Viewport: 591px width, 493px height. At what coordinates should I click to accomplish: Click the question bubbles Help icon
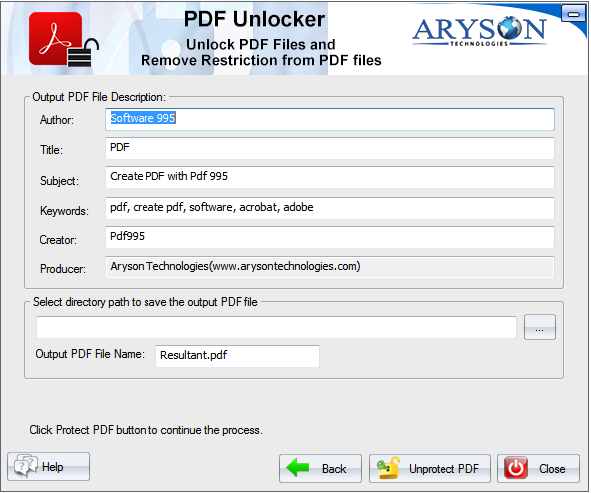(26, 467)
